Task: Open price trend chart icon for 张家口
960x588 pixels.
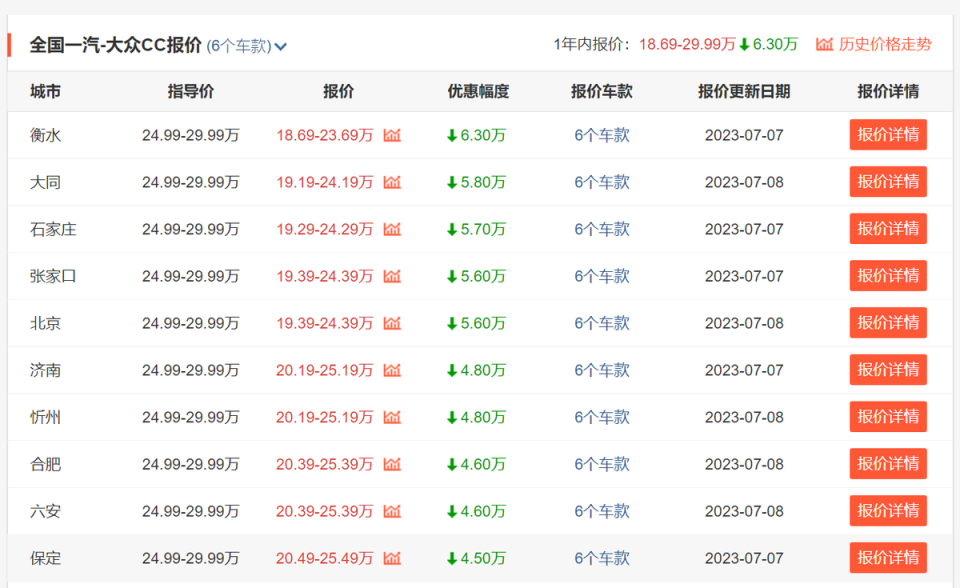Action: pyautogui.click(x=392, y=276)
